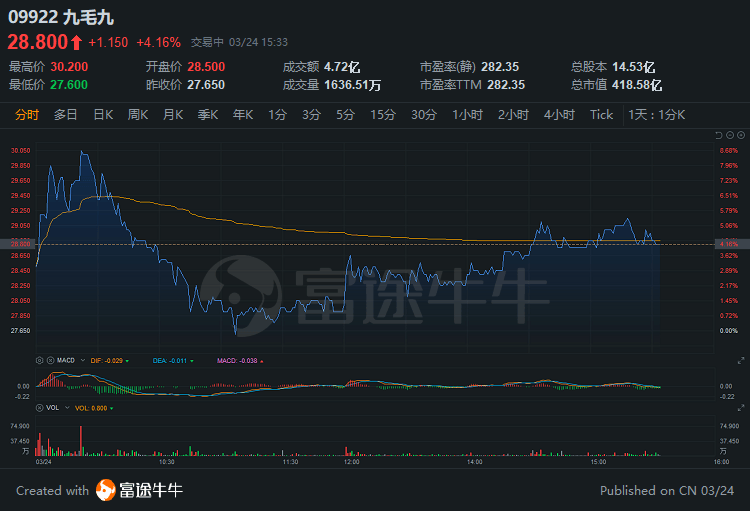Click the 昨收价 value 27.650
750x511 pixels.
tap(206, 85)
